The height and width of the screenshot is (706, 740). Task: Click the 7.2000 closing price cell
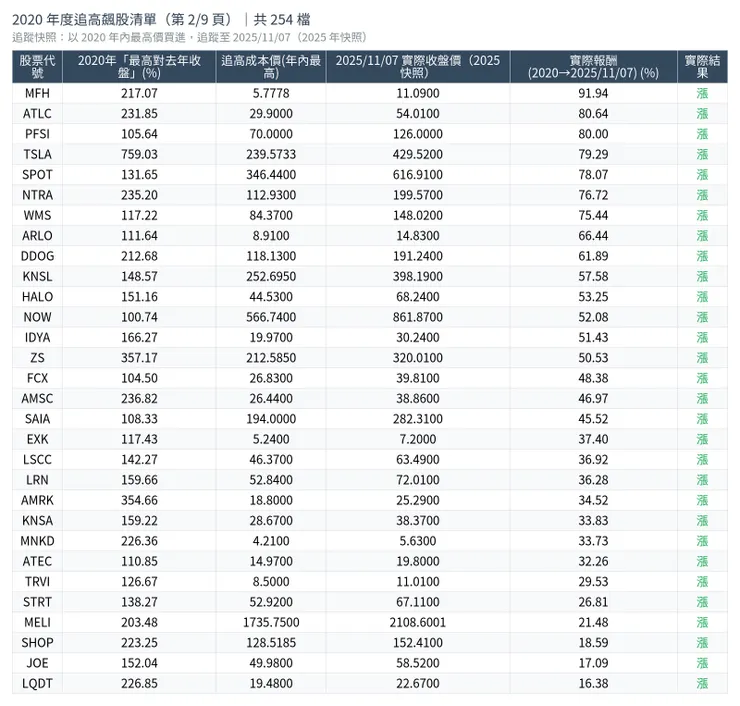click(x=418, y=439)
